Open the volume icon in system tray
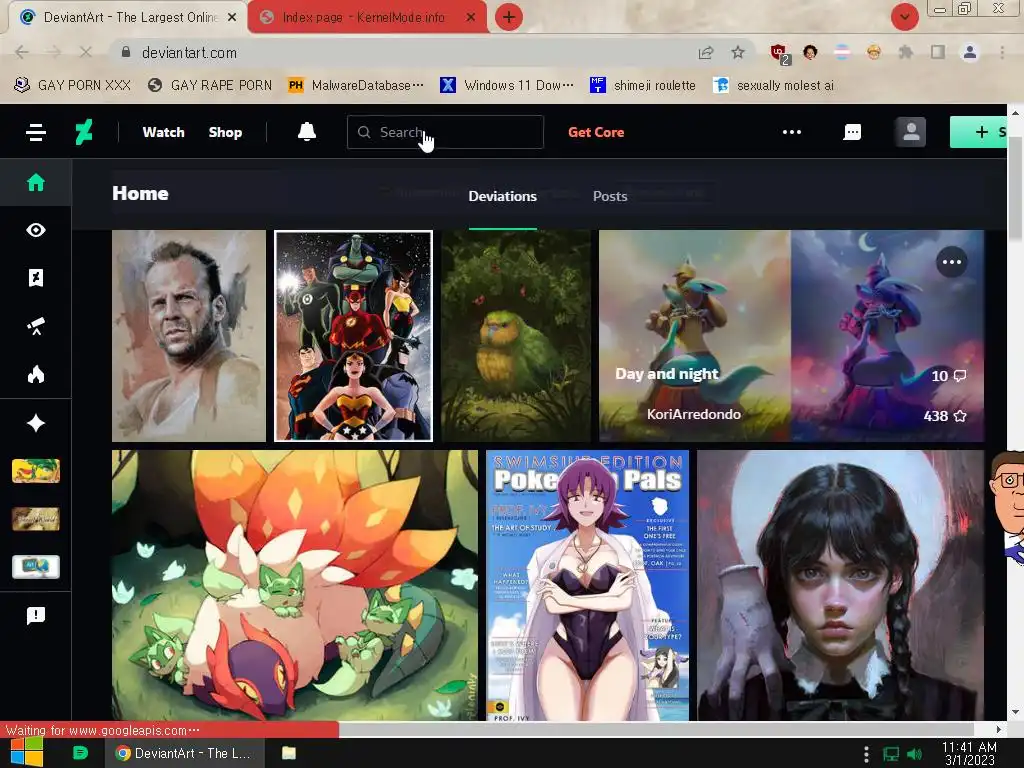Image resolution: width=1024 pixels, height=768 pixels. point(915,754)
